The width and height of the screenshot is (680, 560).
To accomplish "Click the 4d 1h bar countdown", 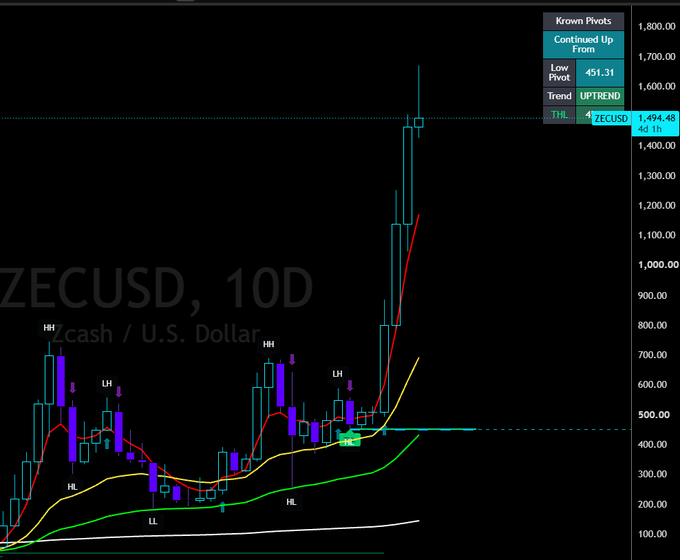I will [x=650, y=129].
